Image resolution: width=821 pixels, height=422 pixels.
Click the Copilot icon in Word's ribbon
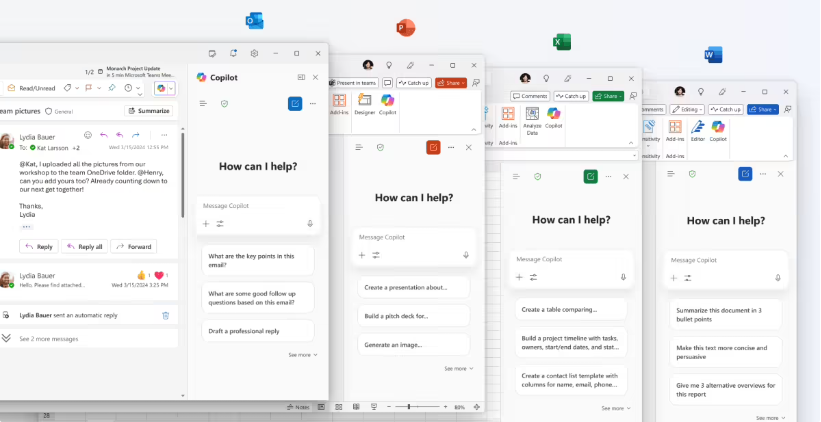pyautogui.click(x=718, y=131)
